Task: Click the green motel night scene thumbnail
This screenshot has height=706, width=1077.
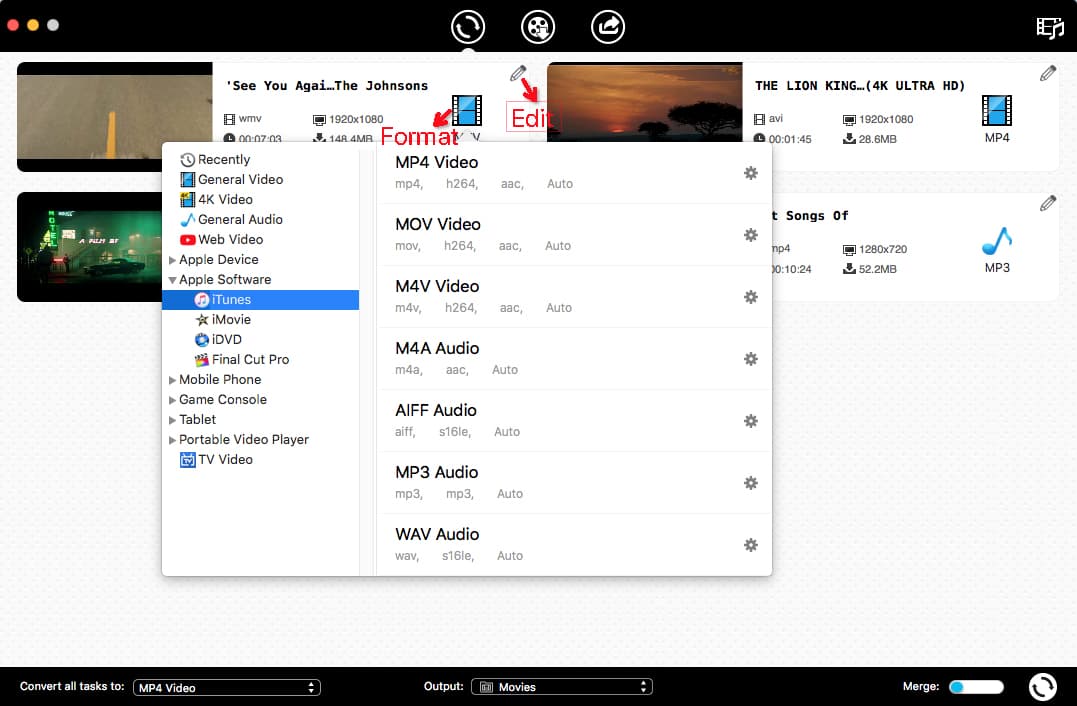Action: pyautogui.click(x=90, y=247)
